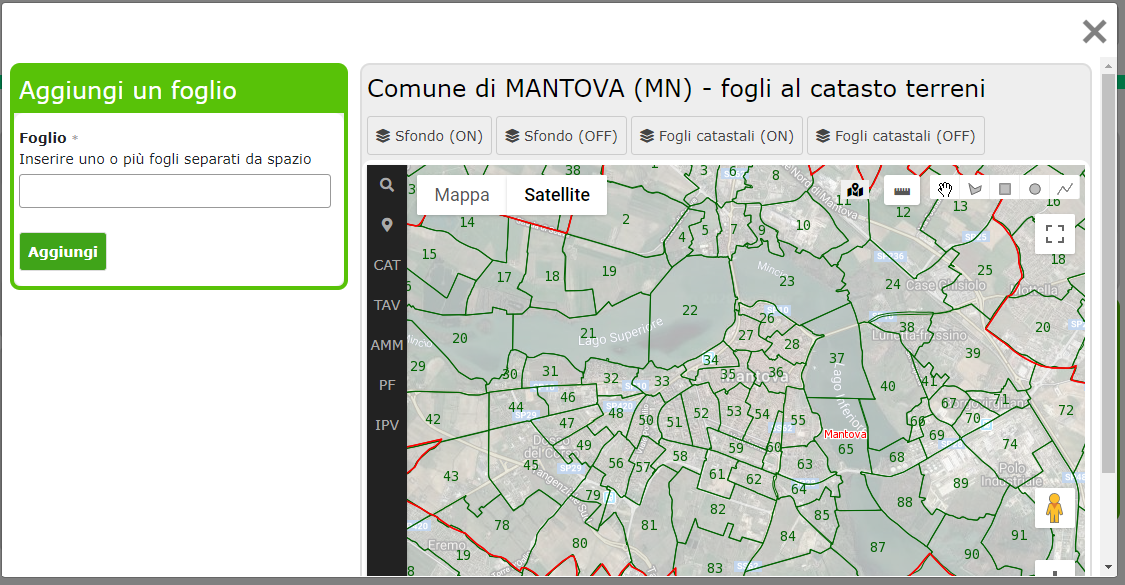
Task: Select the hand pan tool
Action: pos(945,189)
